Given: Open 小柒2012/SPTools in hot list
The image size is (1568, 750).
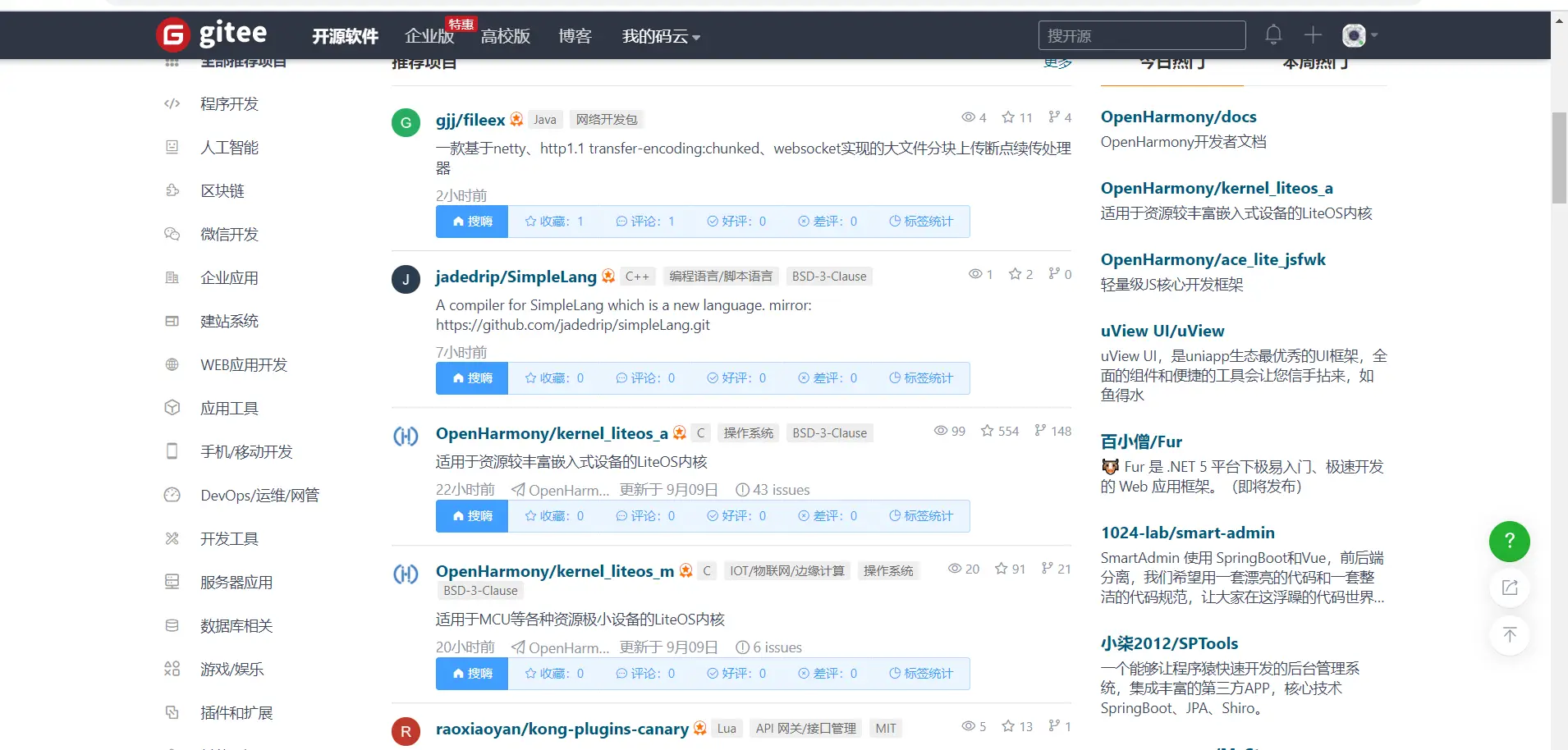Looking at the screenshot, I should (1170, 644).
